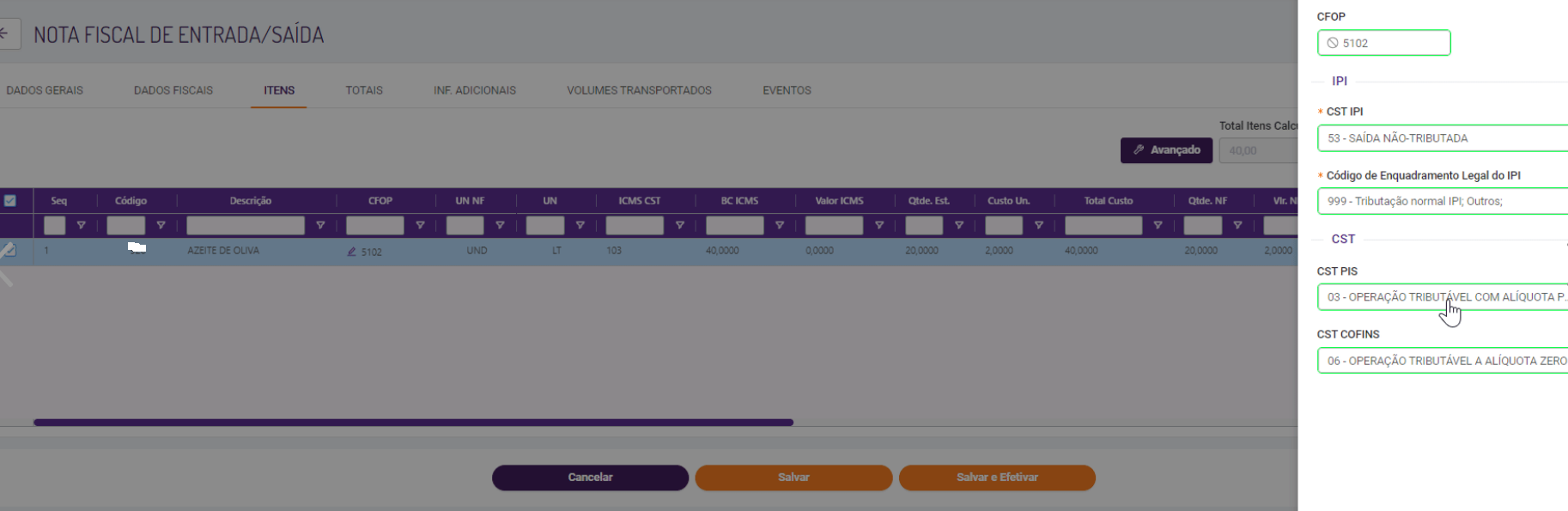Click the blocked icon in the CFOP field
1568x511 pixels.
[1333, 43]
